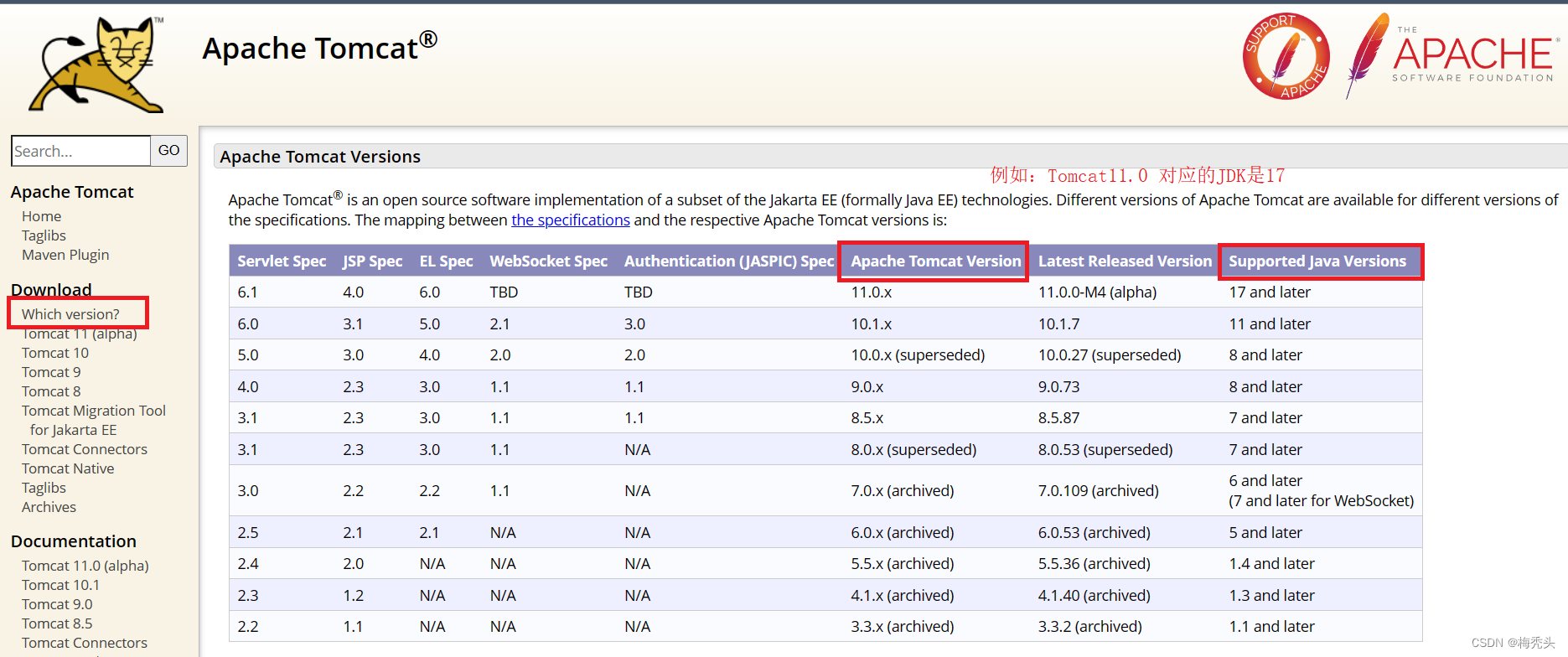
Task: Open Tomcat Migration Tool for Jakarta EE
Action: pyautogui.click(x=94, y=420)
